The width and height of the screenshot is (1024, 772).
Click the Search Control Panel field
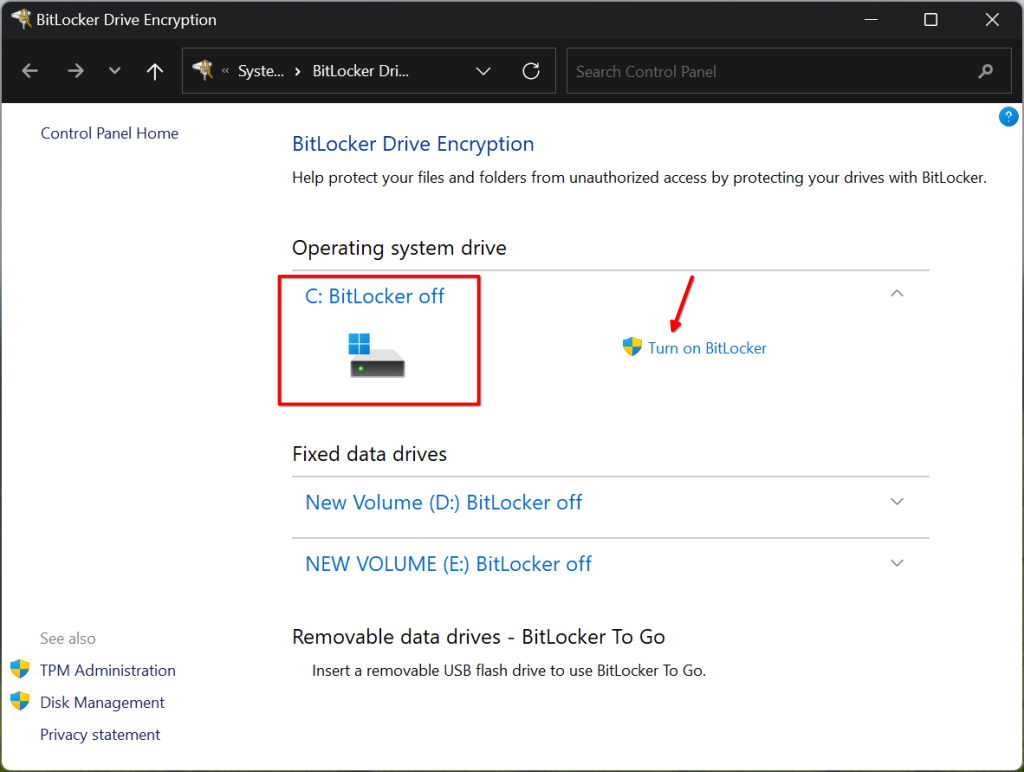pyautogui.click(x=789, y=71)
